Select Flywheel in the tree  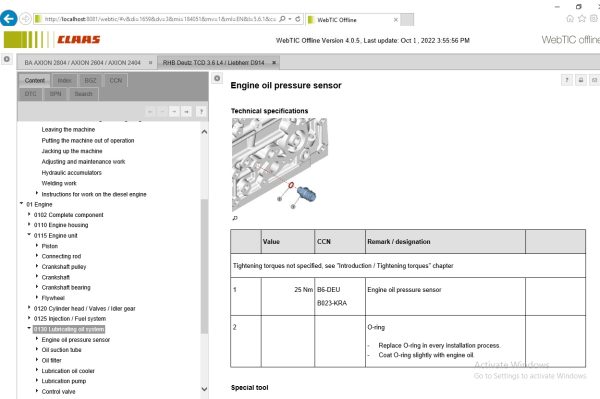(x=53, y=298)
